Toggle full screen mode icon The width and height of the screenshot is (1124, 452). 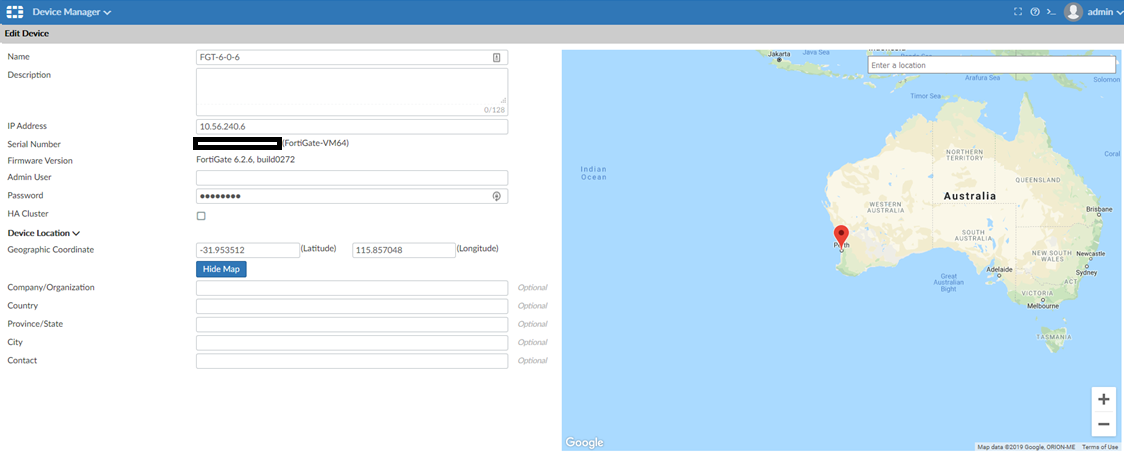click(1018, 12)
